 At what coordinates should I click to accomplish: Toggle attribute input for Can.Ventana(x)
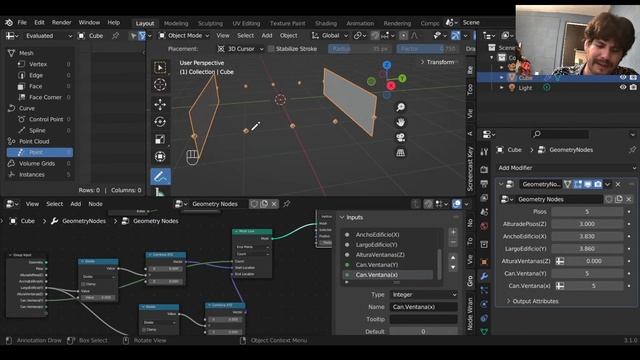pyautogui.click(x=560, y=286)
